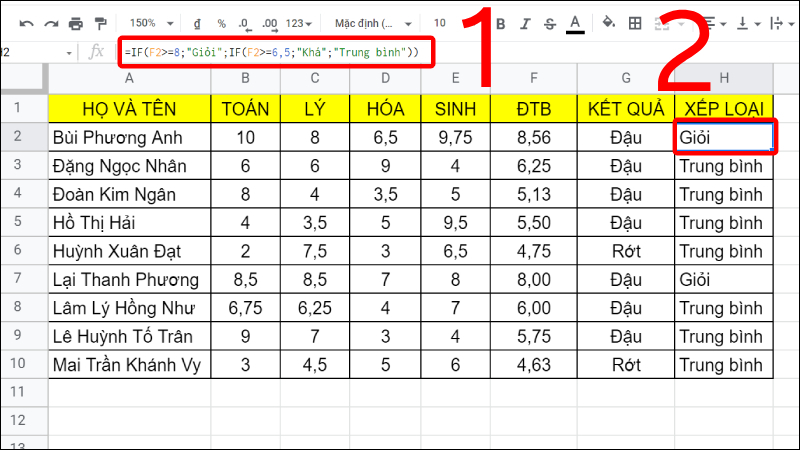The height and width of the screenshot is (450, 800).
Task: Open the 150% zoom dropdown
Action: [x=150, y=22]
